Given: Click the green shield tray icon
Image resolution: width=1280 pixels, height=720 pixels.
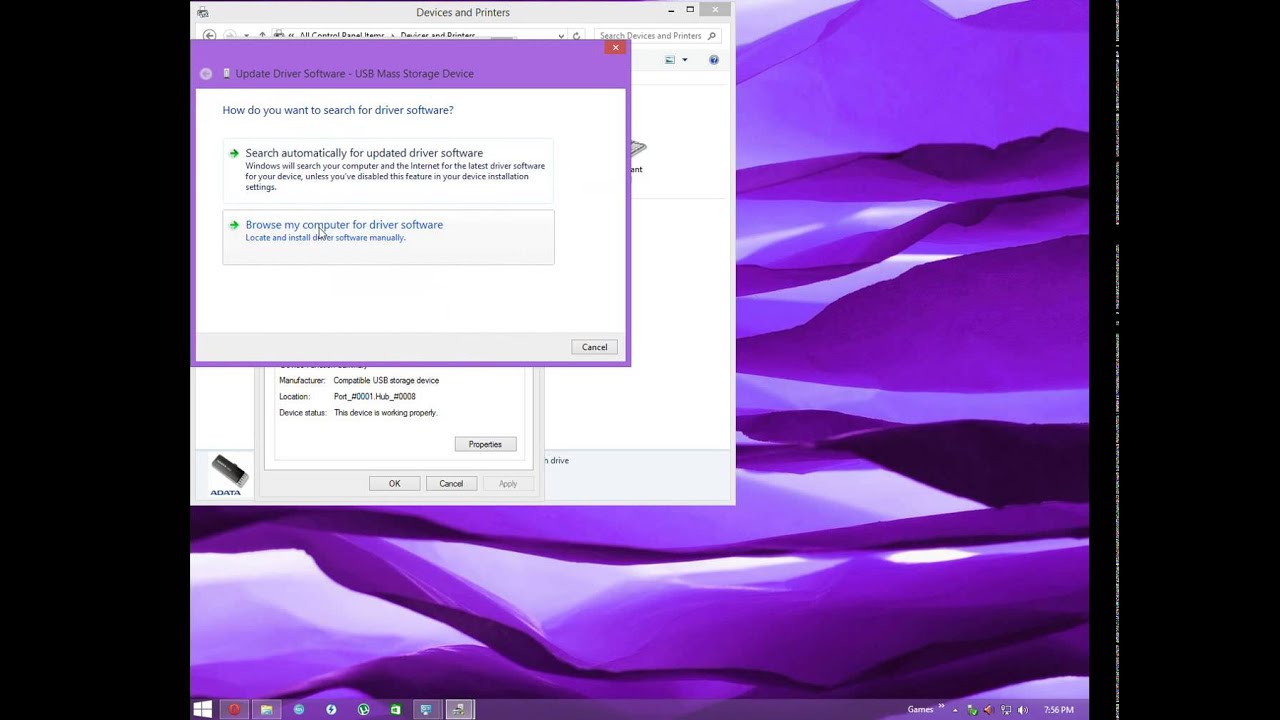Looking at the screenshot, I should (972, 710).
